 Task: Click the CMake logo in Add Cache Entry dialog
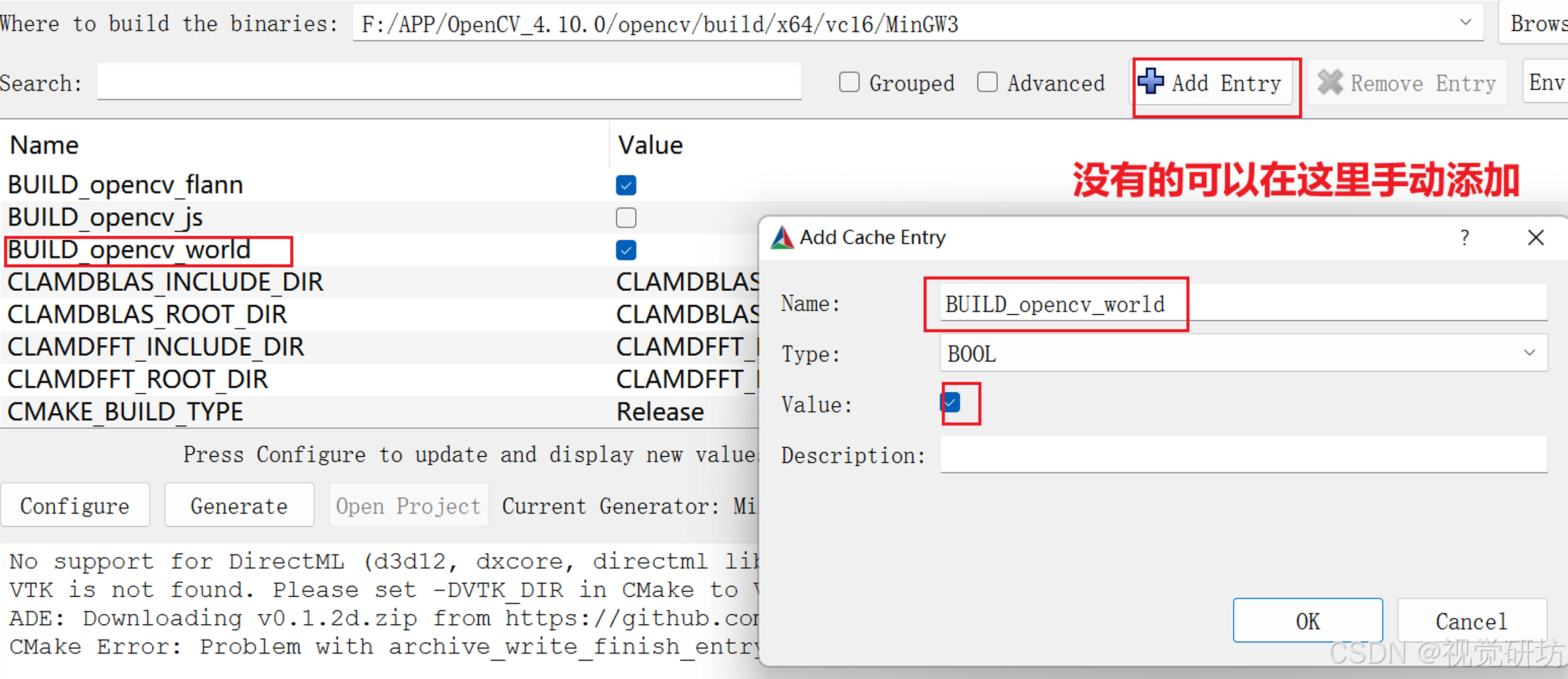[x=783, y=237]
